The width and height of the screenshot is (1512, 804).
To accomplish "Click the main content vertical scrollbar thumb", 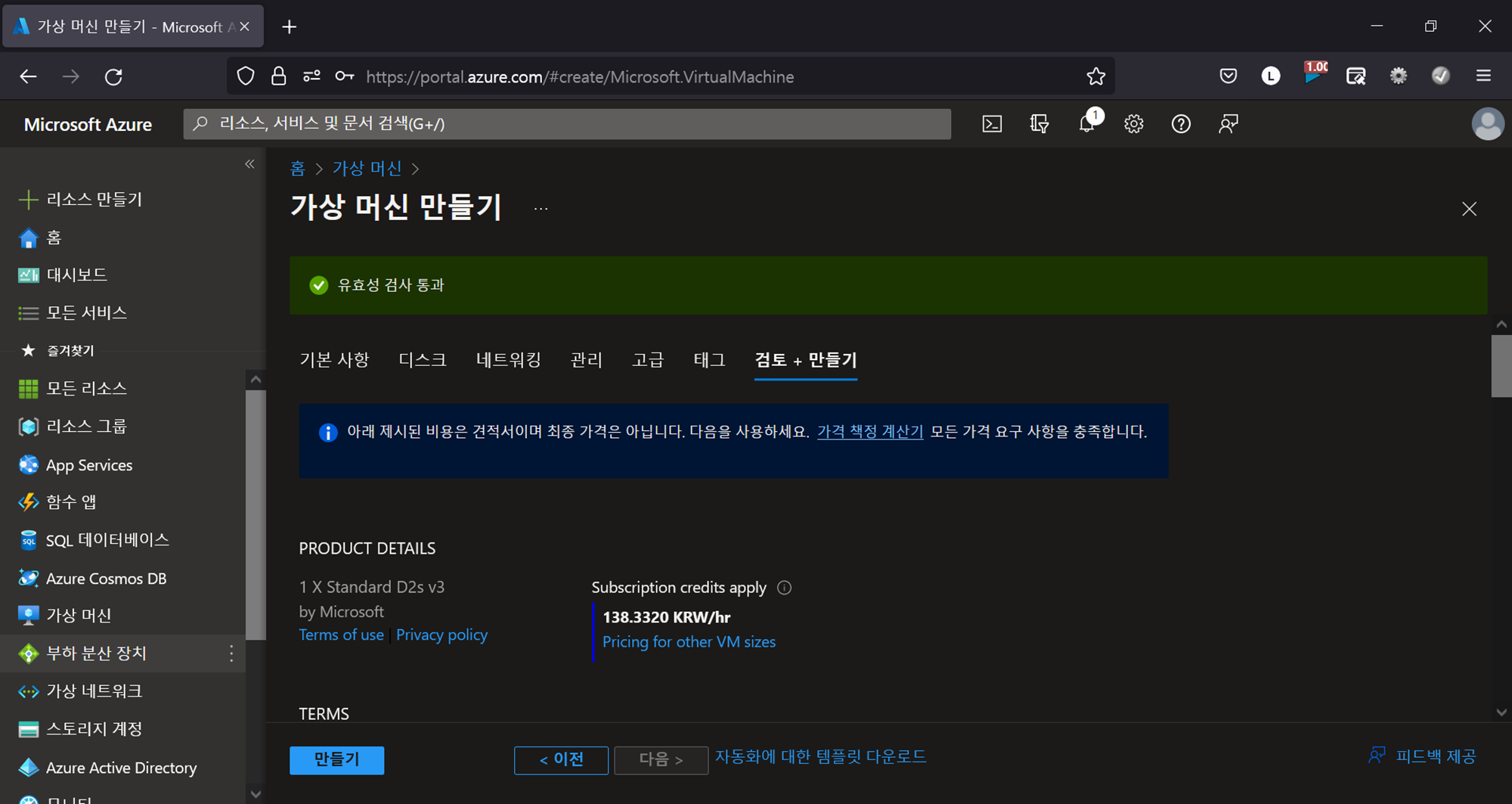I will (1501, 365).
